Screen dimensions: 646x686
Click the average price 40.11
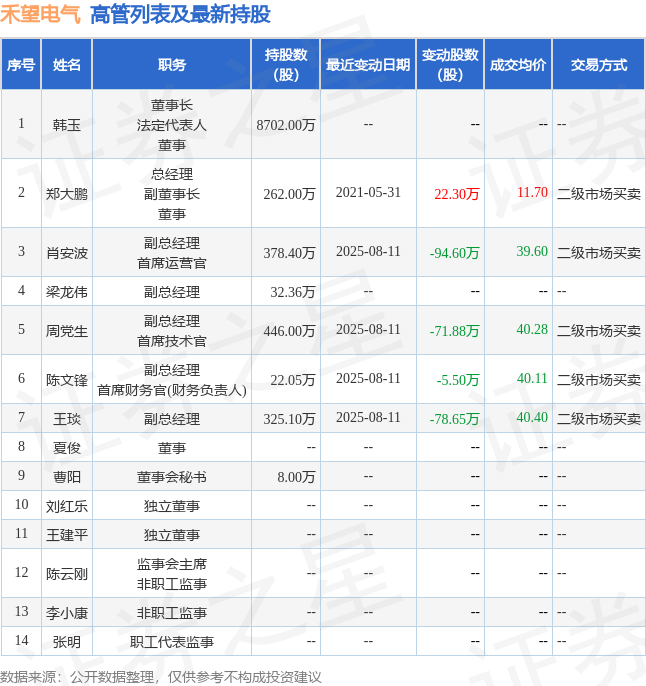(532, 378)
